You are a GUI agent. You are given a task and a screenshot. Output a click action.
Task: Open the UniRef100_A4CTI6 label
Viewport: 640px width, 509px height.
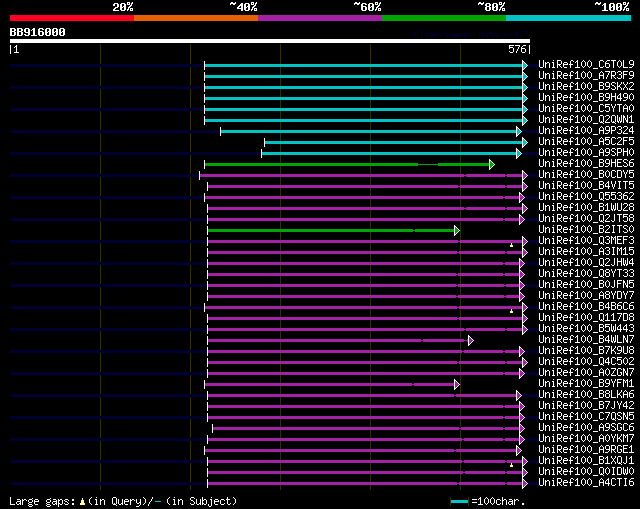(x=586, y=483)
